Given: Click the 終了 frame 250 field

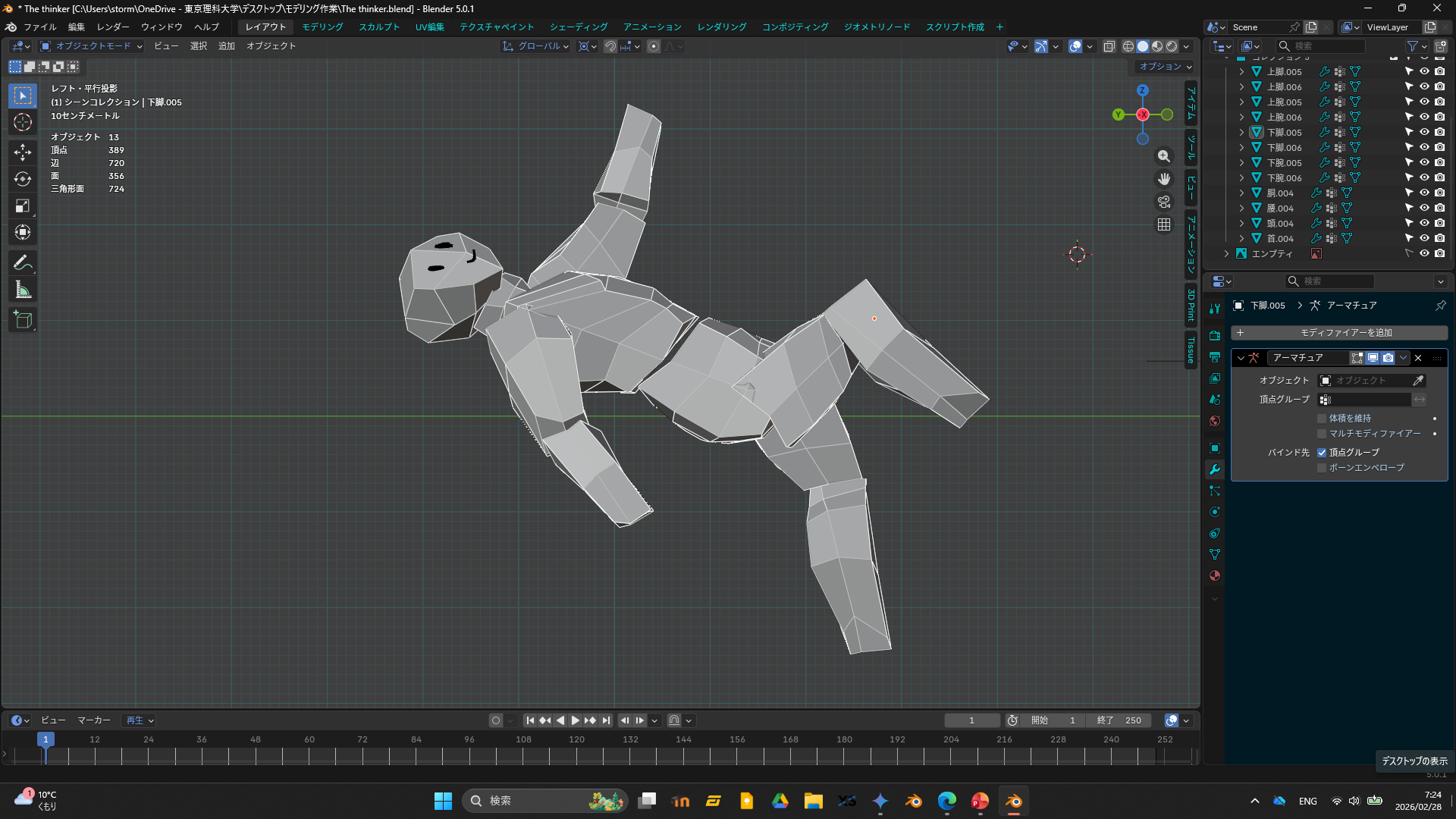Looking at the screenshot, I should [x=1119, y=720].
